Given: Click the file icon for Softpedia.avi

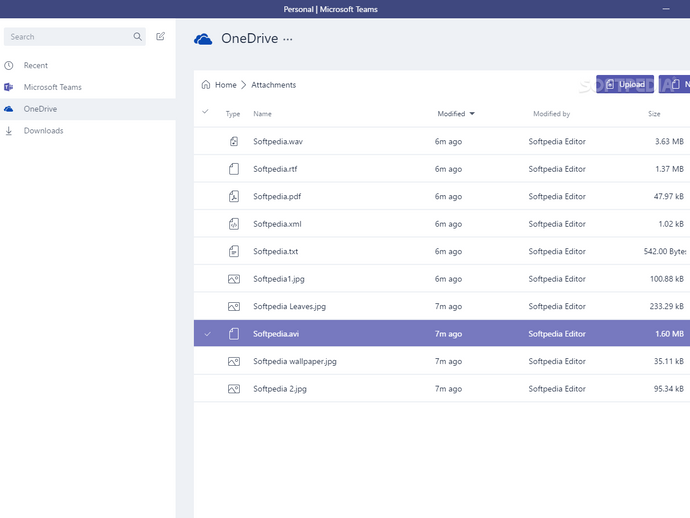Looking at the screenshot, I should point(234,334).
